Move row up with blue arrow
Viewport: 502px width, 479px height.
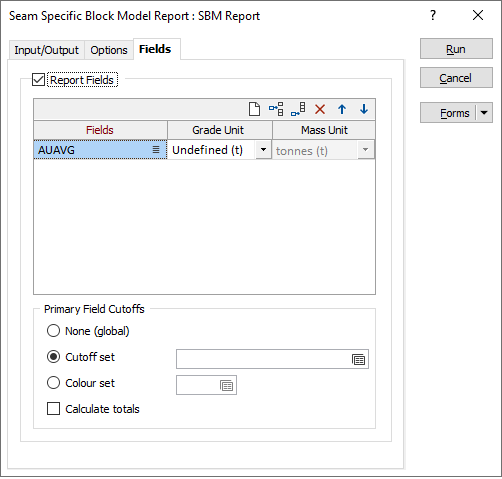click(x=342, y=109)
